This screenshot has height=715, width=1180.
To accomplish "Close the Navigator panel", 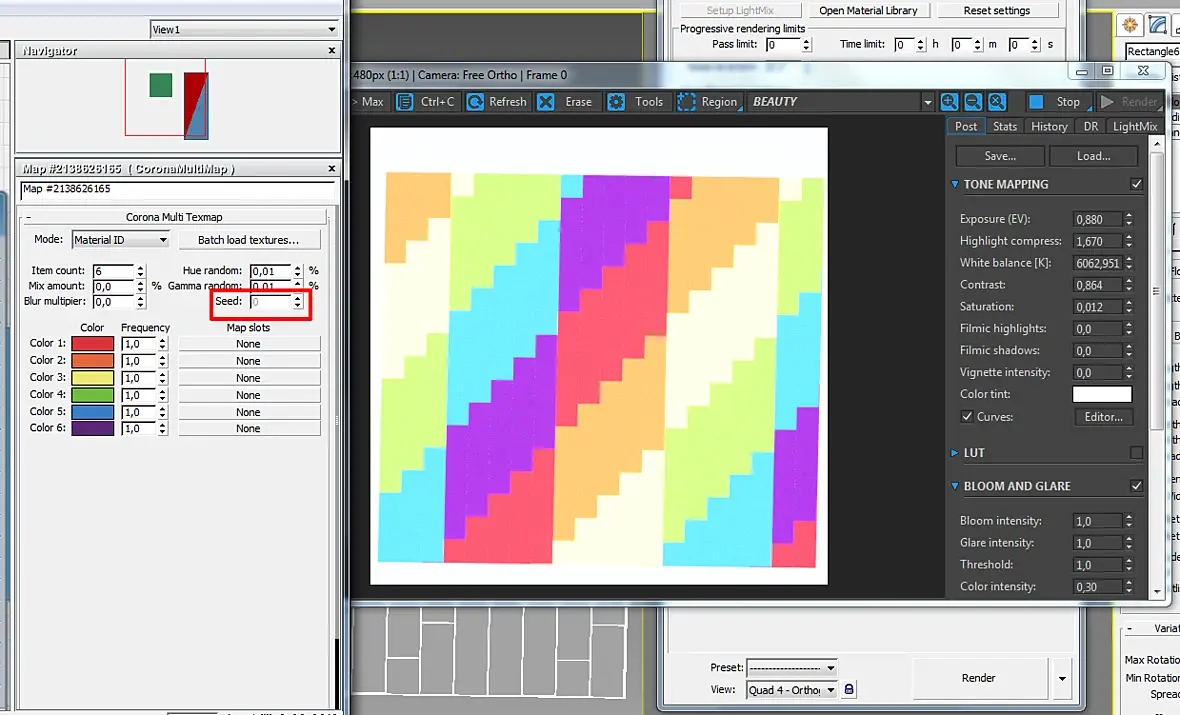I will coord(332,50).
